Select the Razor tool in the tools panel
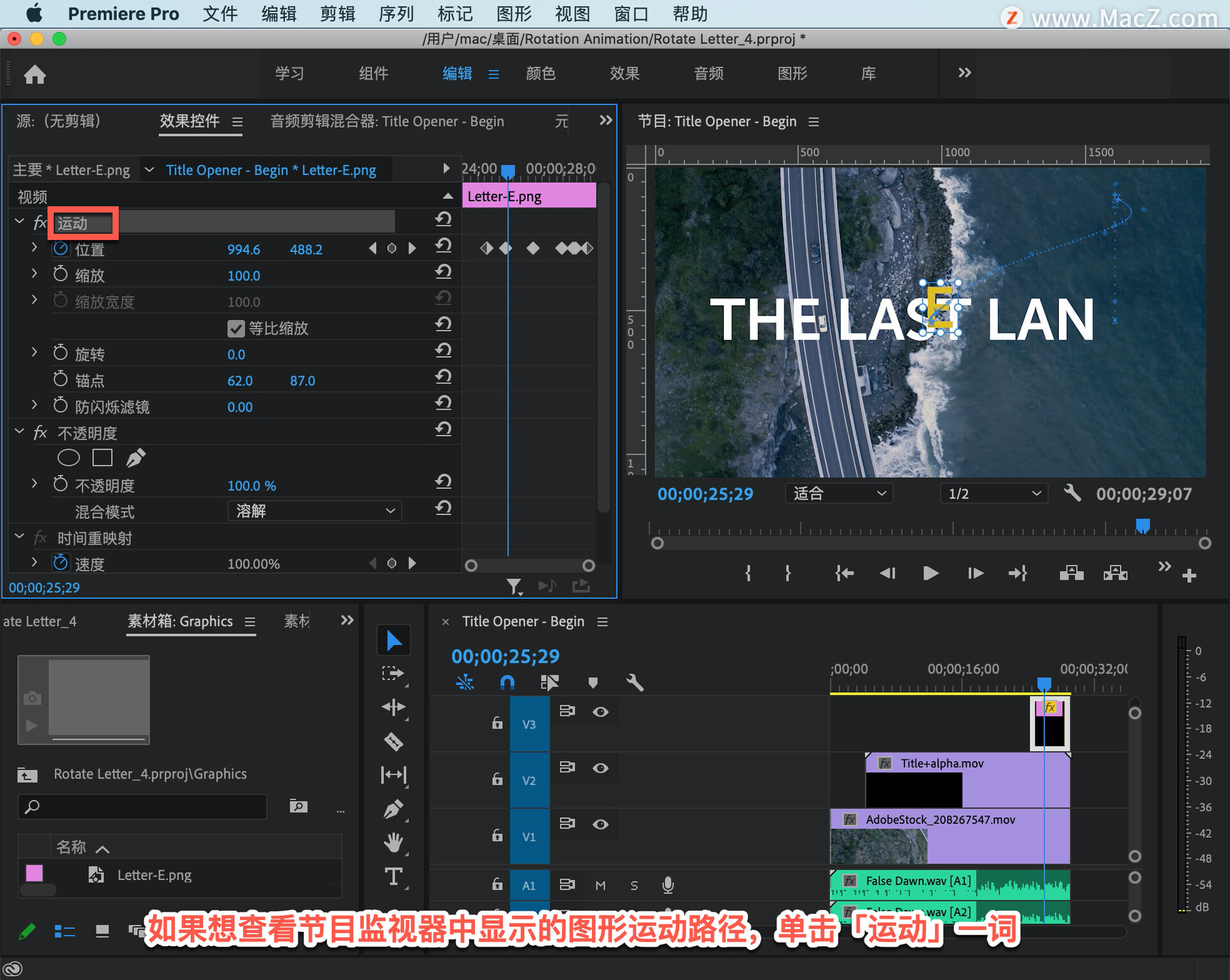The width and height of the screenshot is (1230, 980). 393,742
